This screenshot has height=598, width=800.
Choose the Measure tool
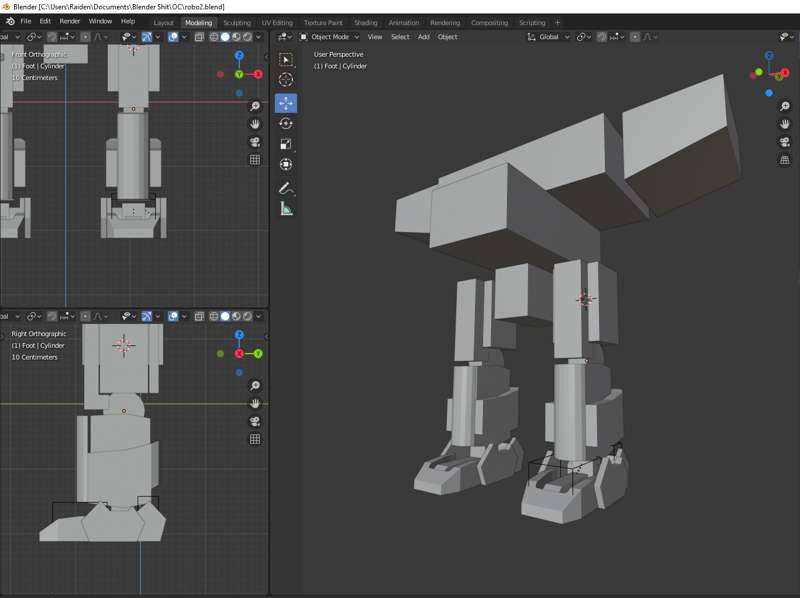pyautogui.click(x=286, y=209)
